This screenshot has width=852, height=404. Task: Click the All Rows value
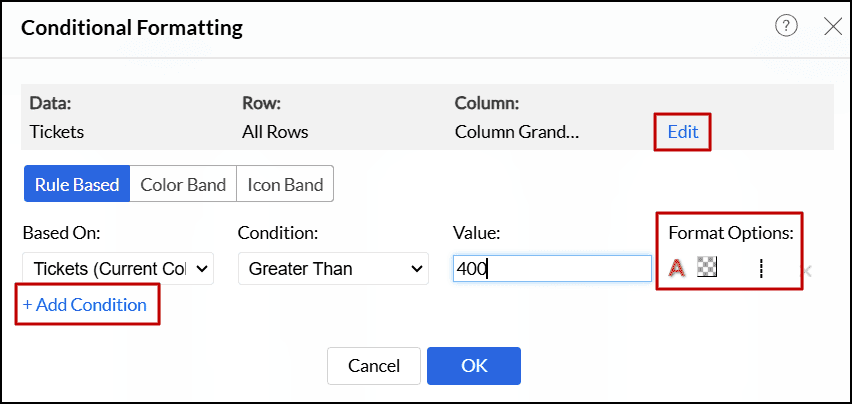(275, 132)
